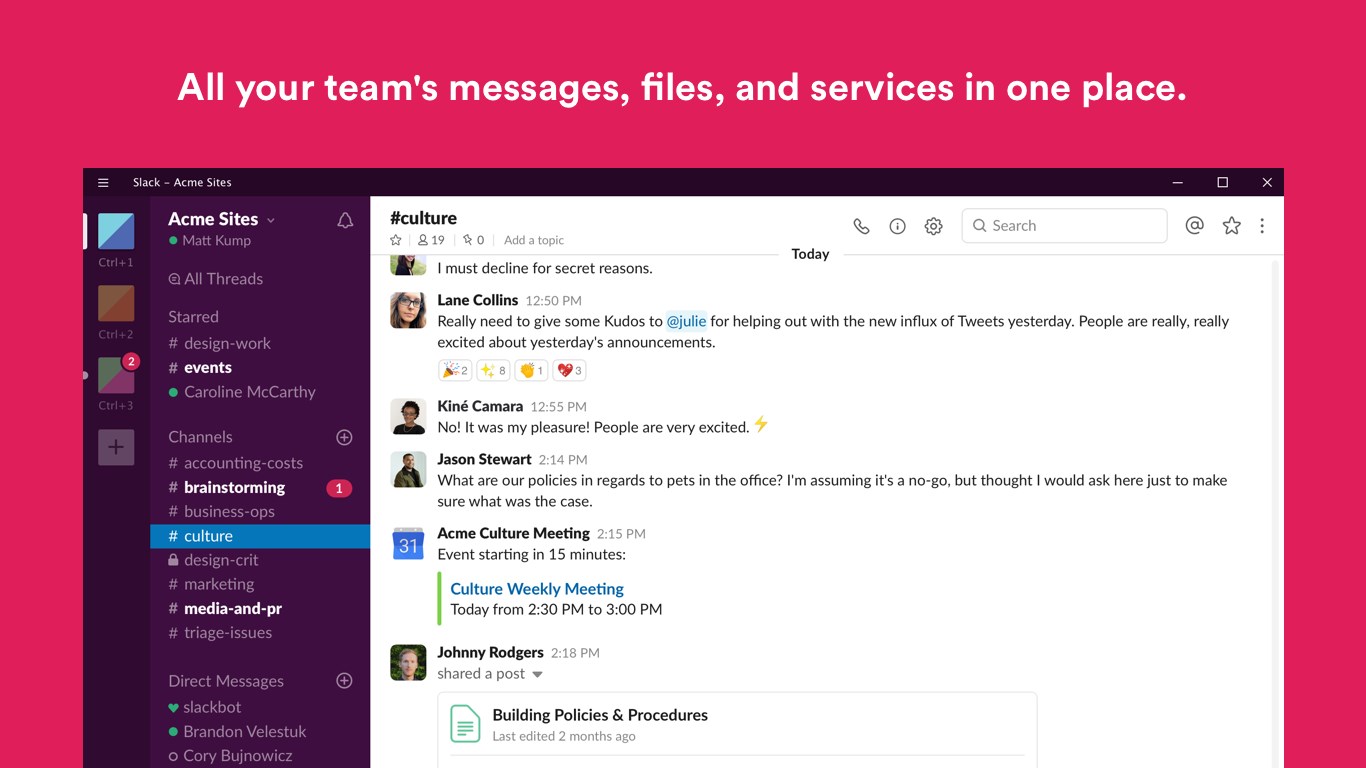Open Kiné Camara avatar
The width and height of the screenshot is (1366, 768).
coord(408,417)
